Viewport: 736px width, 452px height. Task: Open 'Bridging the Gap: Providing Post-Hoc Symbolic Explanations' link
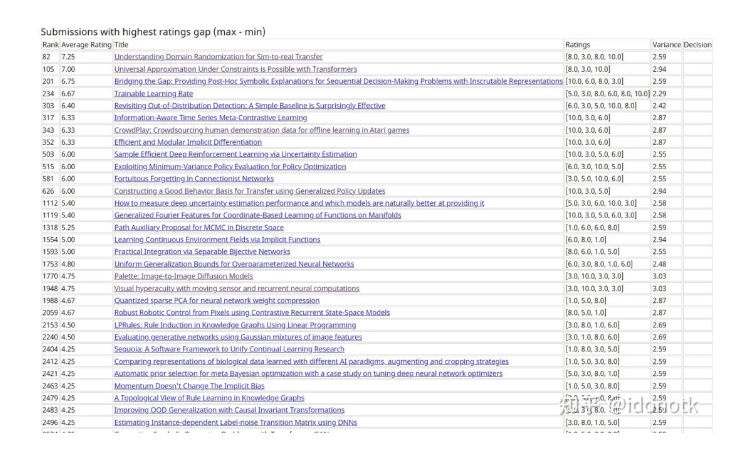338,81
